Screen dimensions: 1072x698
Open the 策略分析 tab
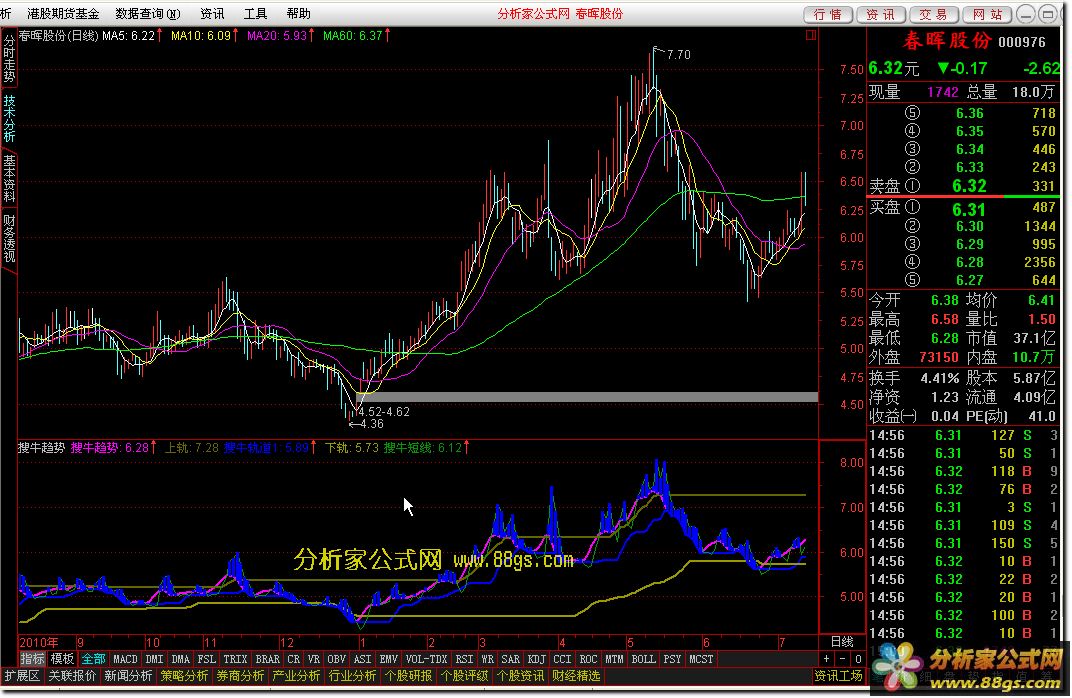tap(185, 675)
